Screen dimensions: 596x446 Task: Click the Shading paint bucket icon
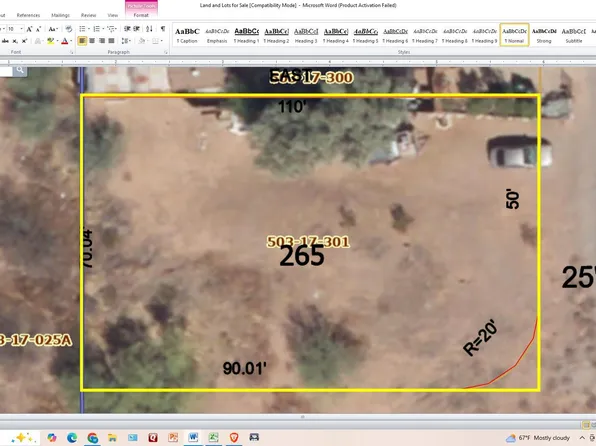tap(142, 41)
